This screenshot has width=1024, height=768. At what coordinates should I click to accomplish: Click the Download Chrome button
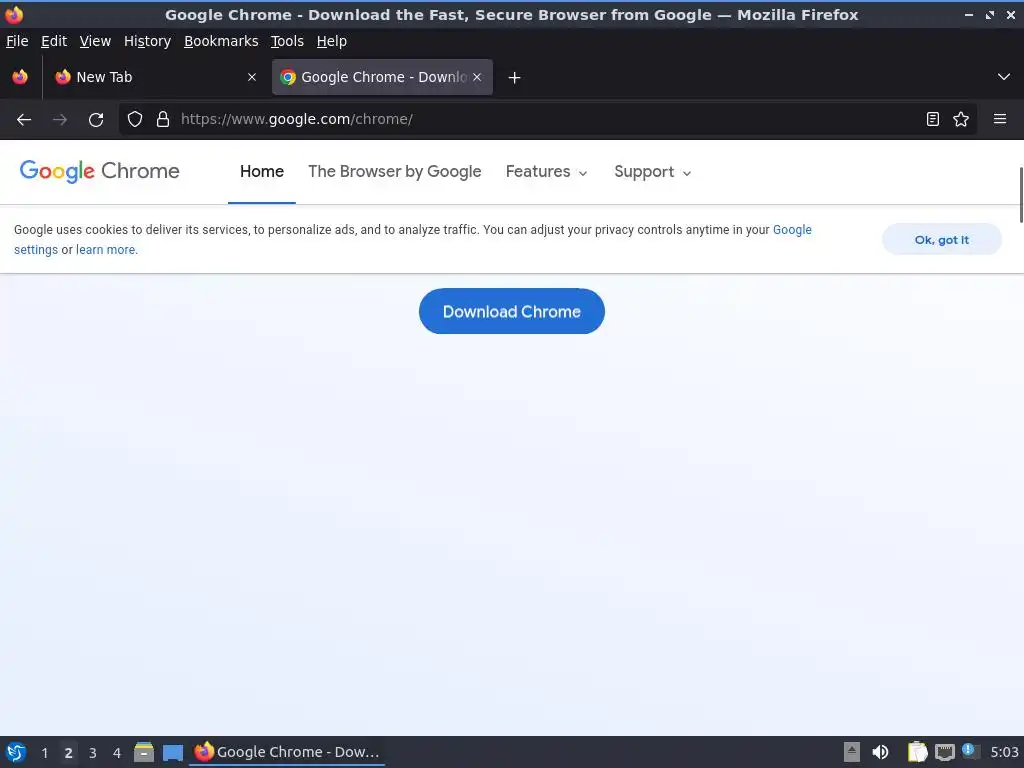[x=511, y=312]
